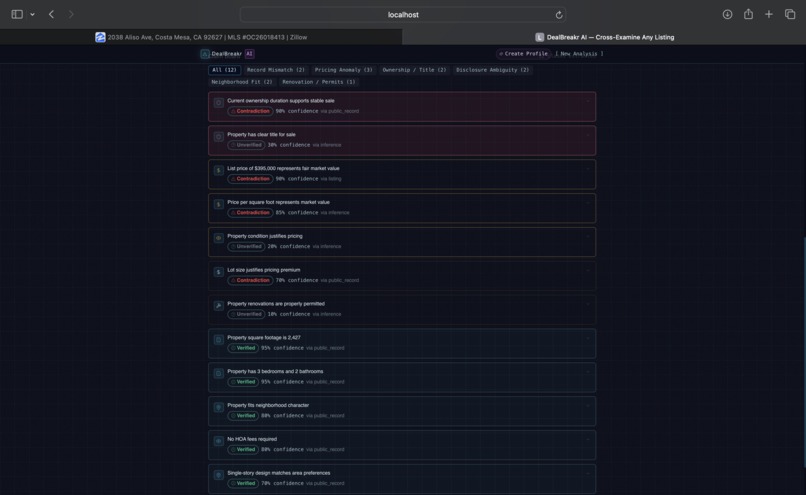Screen dimensions: 806x495
Task: Click the Contradiction badge on 'Current ownership duration'
Action: click(250, 111)
